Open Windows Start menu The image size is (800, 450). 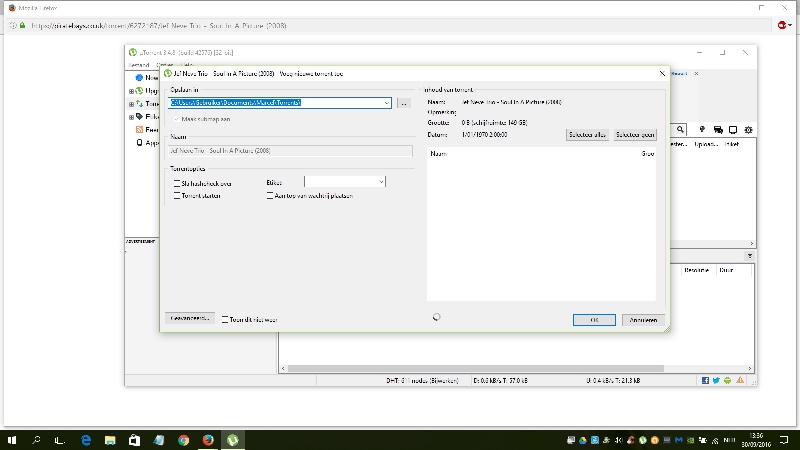coord(12,440)
